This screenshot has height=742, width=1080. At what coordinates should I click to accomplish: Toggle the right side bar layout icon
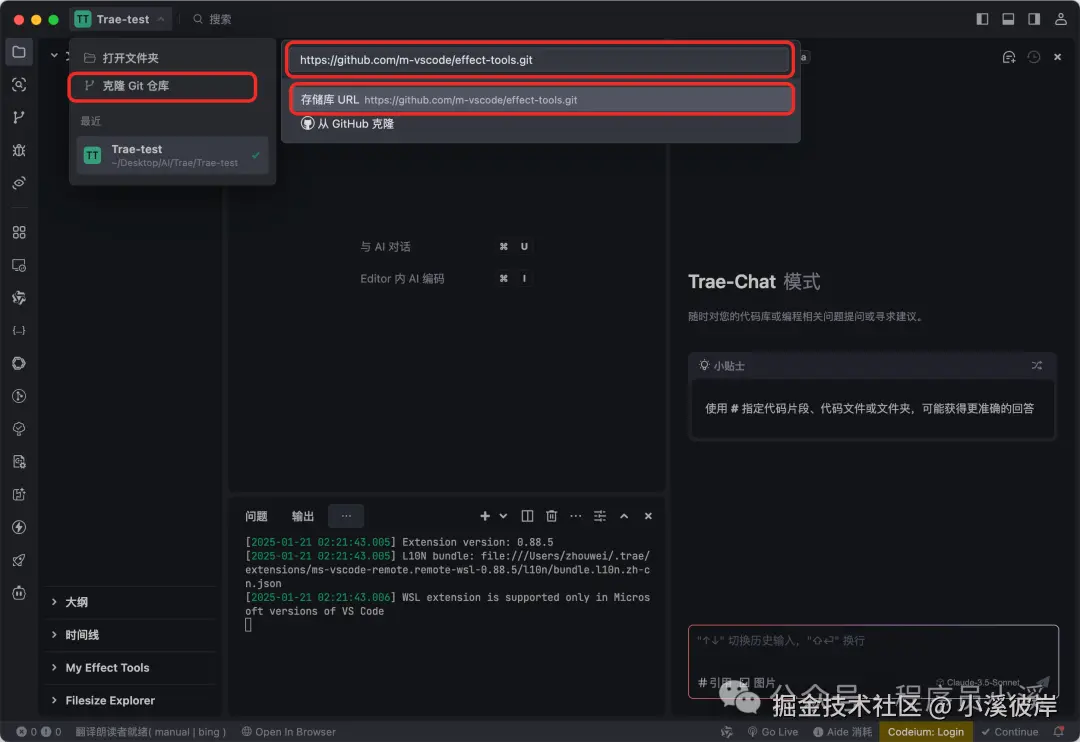click(1034, 19)
